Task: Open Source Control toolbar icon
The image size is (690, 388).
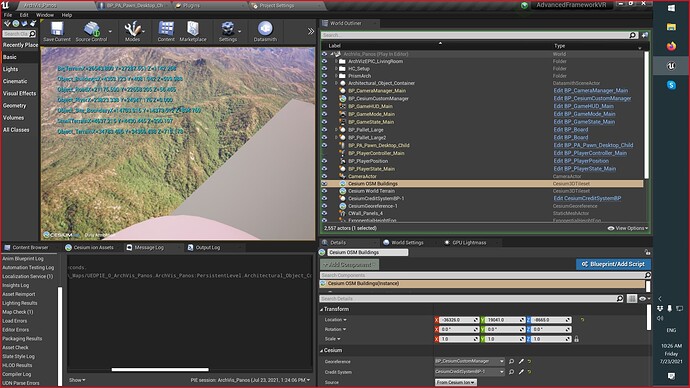Action: coord(92,31)
